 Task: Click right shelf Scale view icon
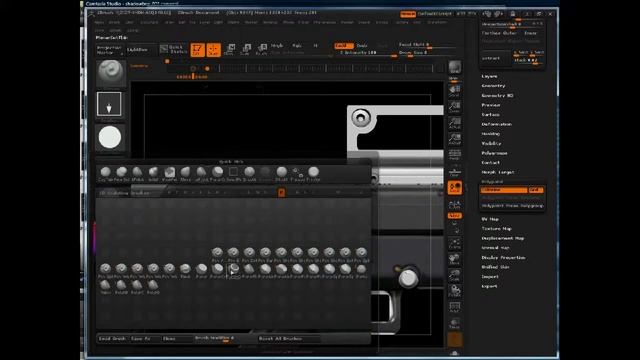click(x=455, y=276)
